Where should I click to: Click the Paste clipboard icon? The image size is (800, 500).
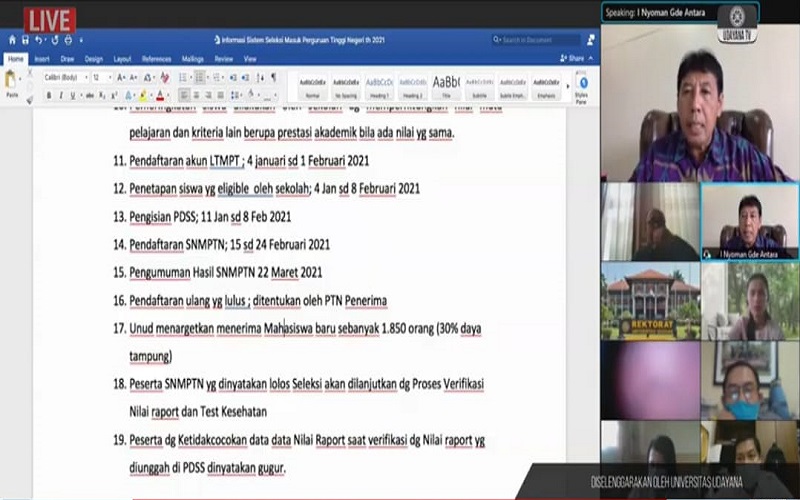click(x=12, y=82)
